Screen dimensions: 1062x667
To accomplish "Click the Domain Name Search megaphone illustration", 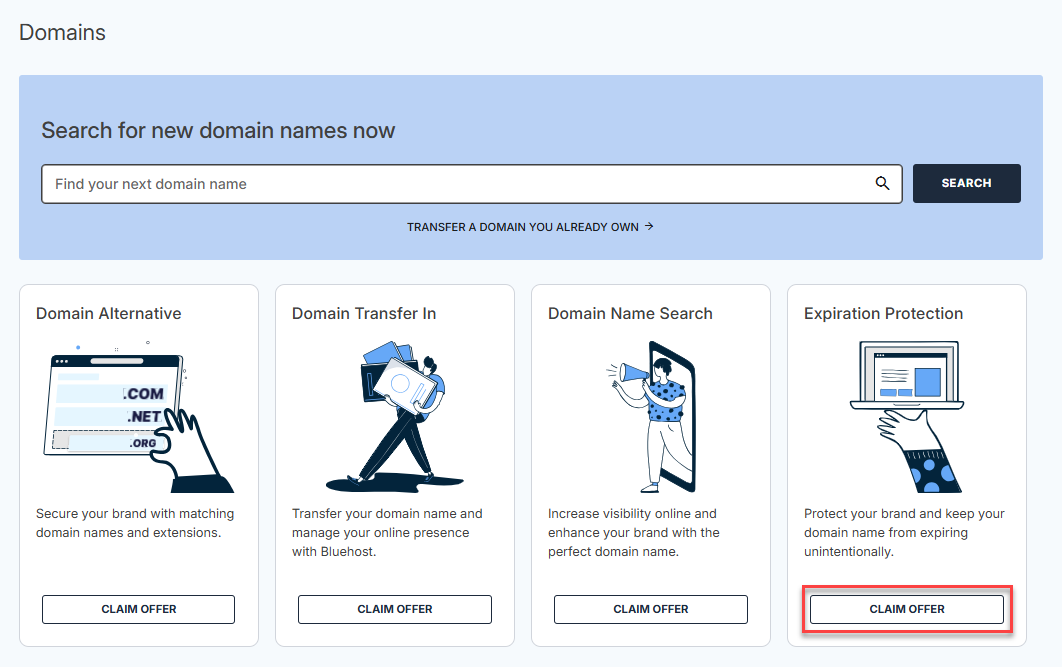I will click(x=650, y=415).
